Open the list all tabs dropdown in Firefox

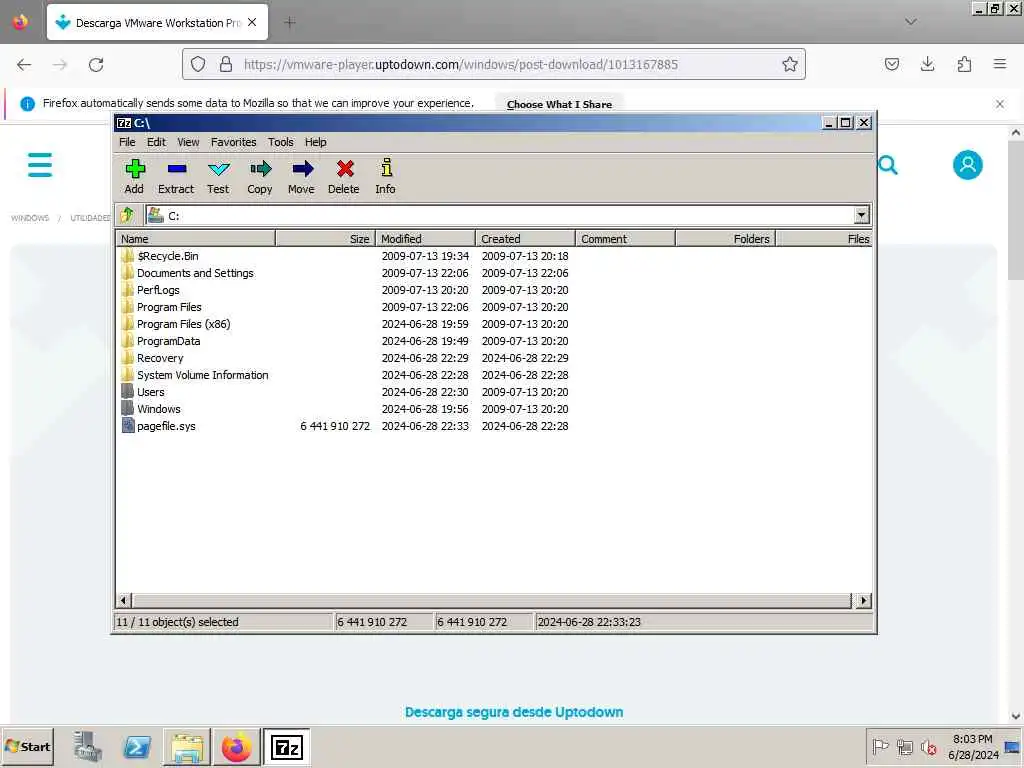(x=910, y=22)
